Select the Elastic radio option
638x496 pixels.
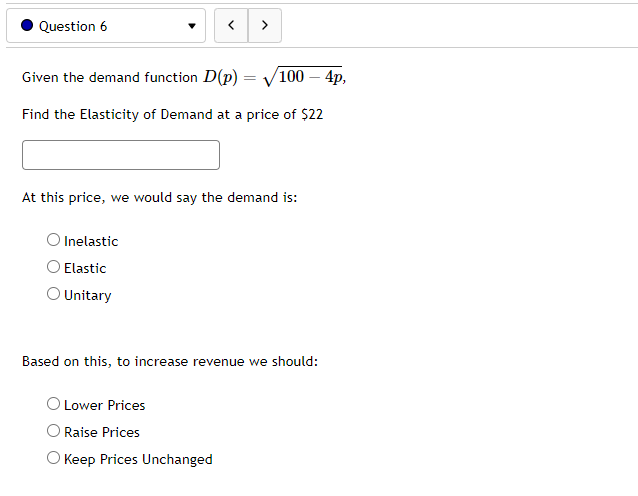click(x=53, y=267)
